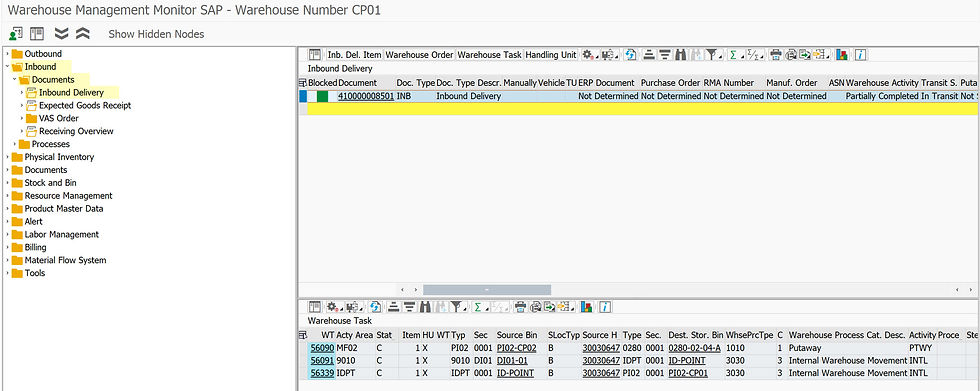Print the Warehouse Task list

point(521,307)
